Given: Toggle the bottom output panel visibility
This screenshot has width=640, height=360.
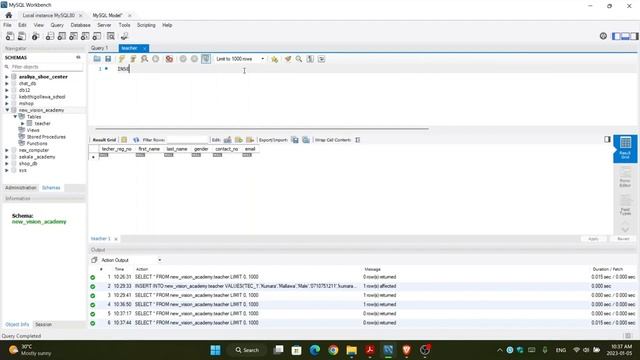Looking at the screenshot, I should [x=625, y=36].
